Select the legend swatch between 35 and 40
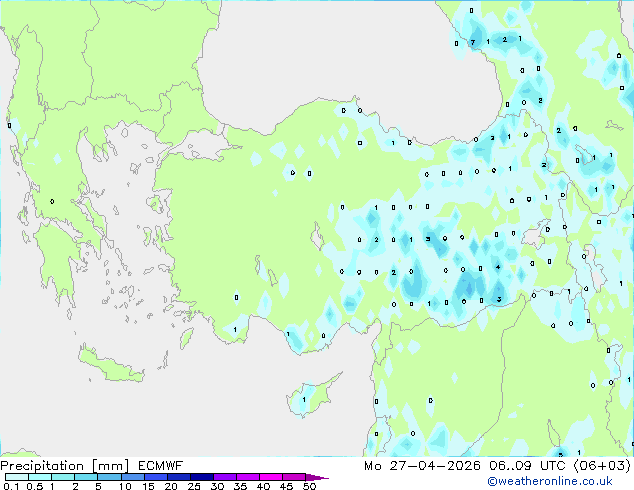The width and height of the screenshot is (634, 490). (247, 477)
